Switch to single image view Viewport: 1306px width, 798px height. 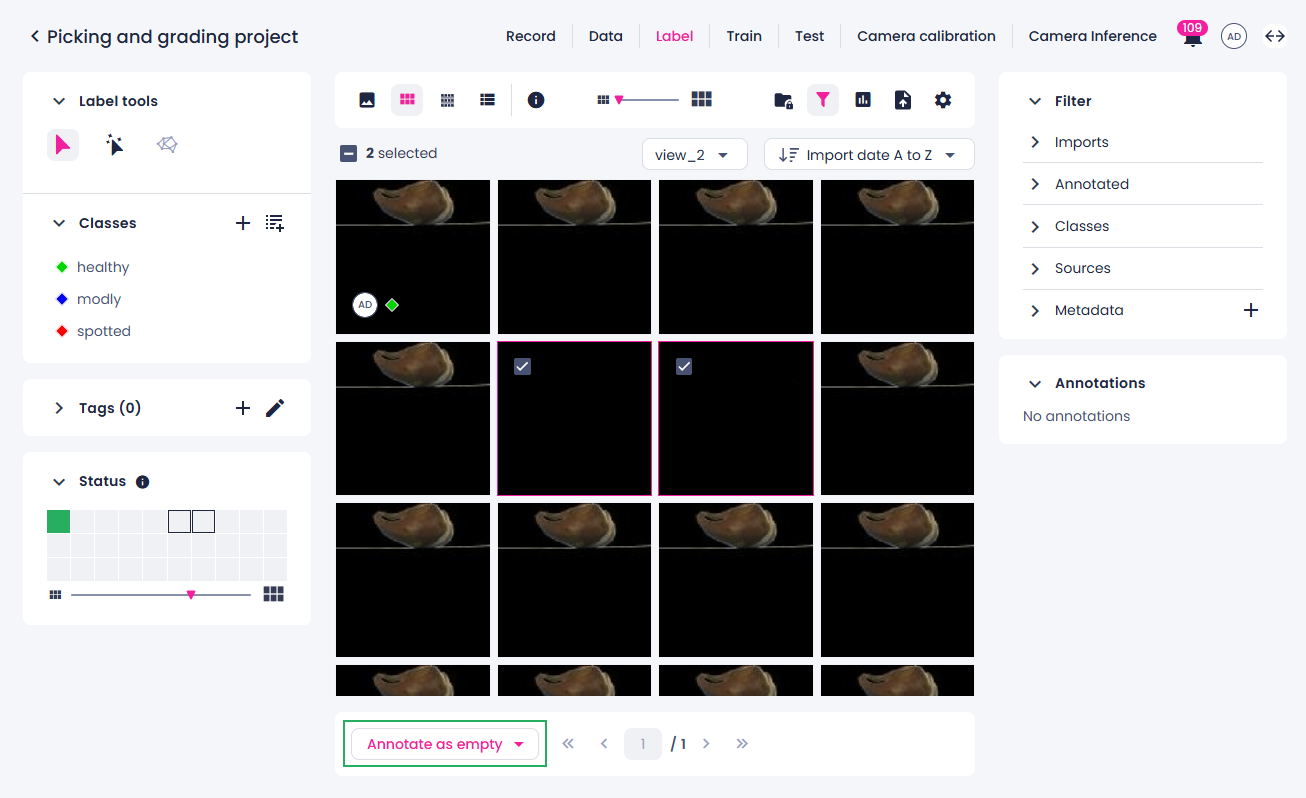[x=367, y=100]
